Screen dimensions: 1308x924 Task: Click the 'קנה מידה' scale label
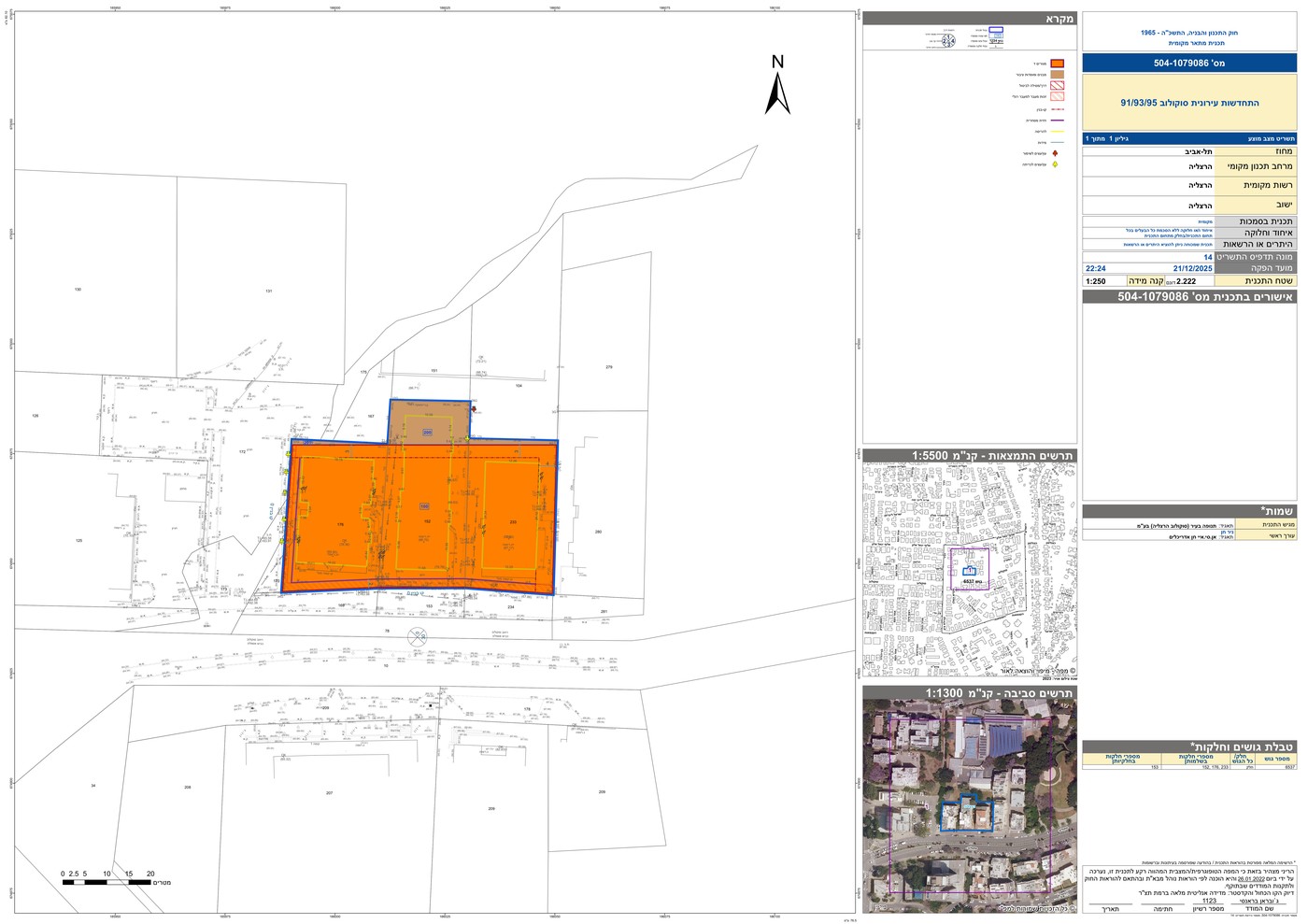point(1145,281)
